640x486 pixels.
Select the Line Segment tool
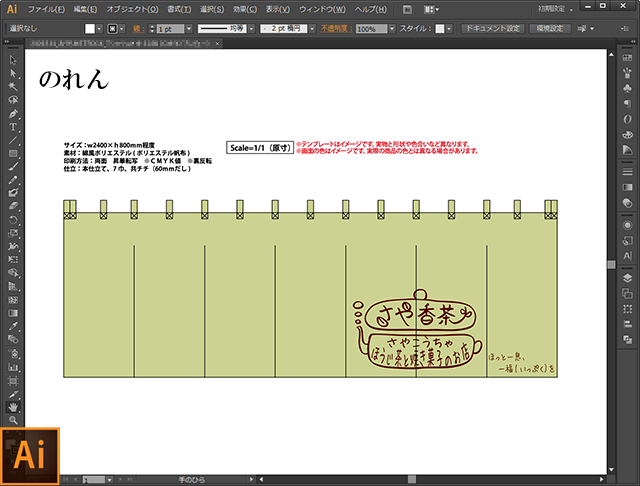point(14,140)
